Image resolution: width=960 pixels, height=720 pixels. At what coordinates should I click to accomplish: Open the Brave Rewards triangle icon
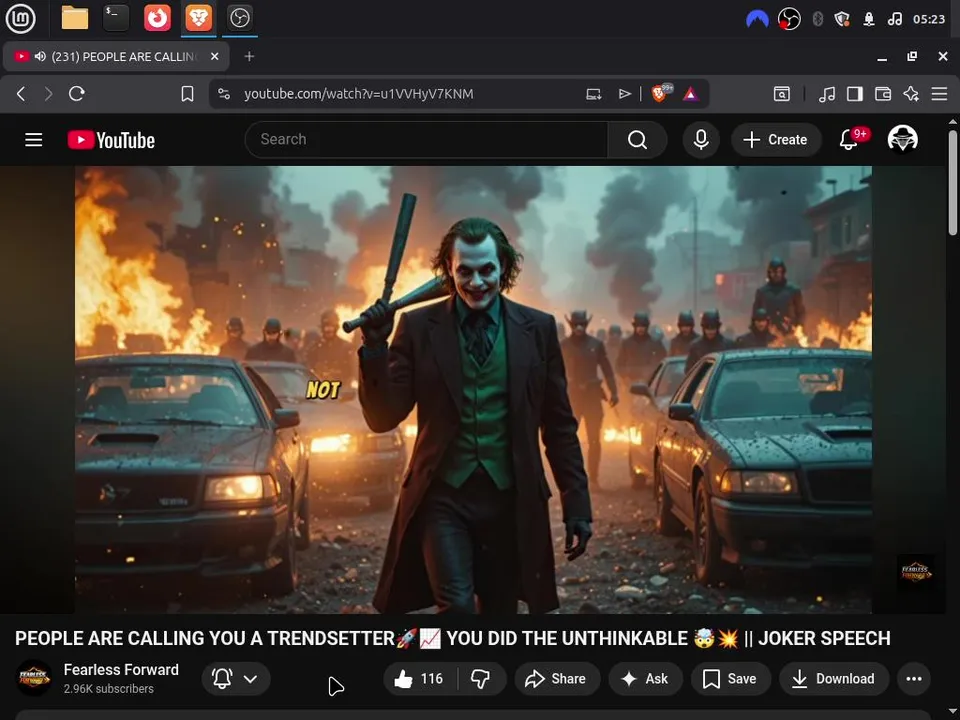click(691, 94)
